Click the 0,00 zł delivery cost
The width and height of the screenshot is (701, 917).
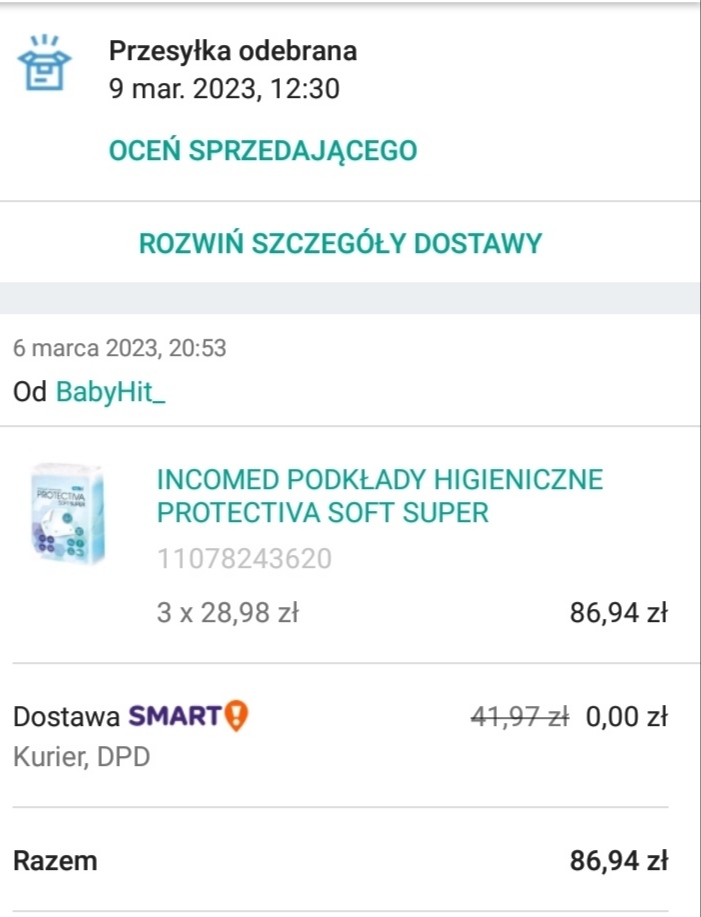coord(627,716)
